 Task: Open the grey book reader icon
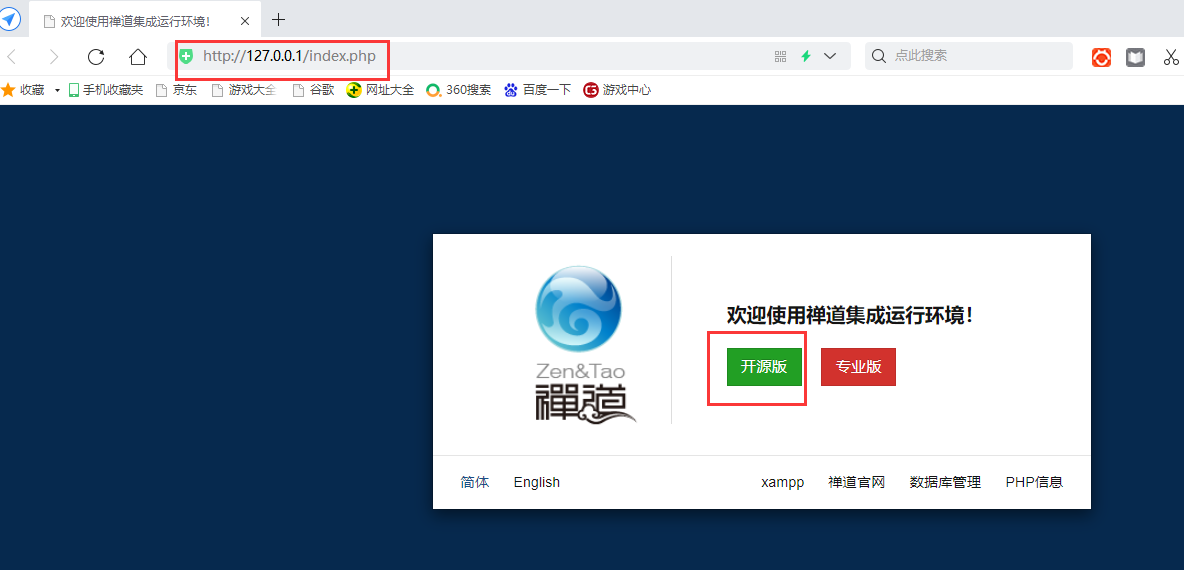click(x=1136, y=57)
